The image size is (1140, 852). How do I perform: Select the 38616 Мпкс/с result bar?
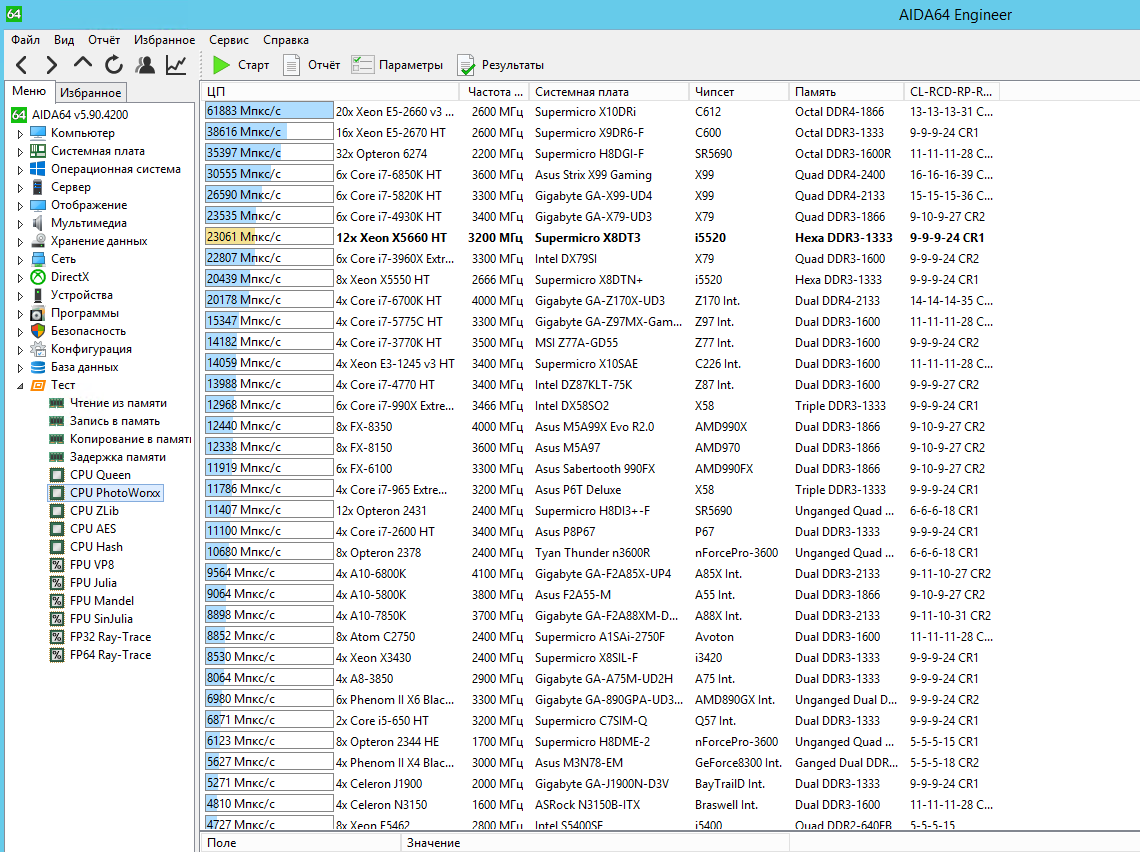pos(269,132)
